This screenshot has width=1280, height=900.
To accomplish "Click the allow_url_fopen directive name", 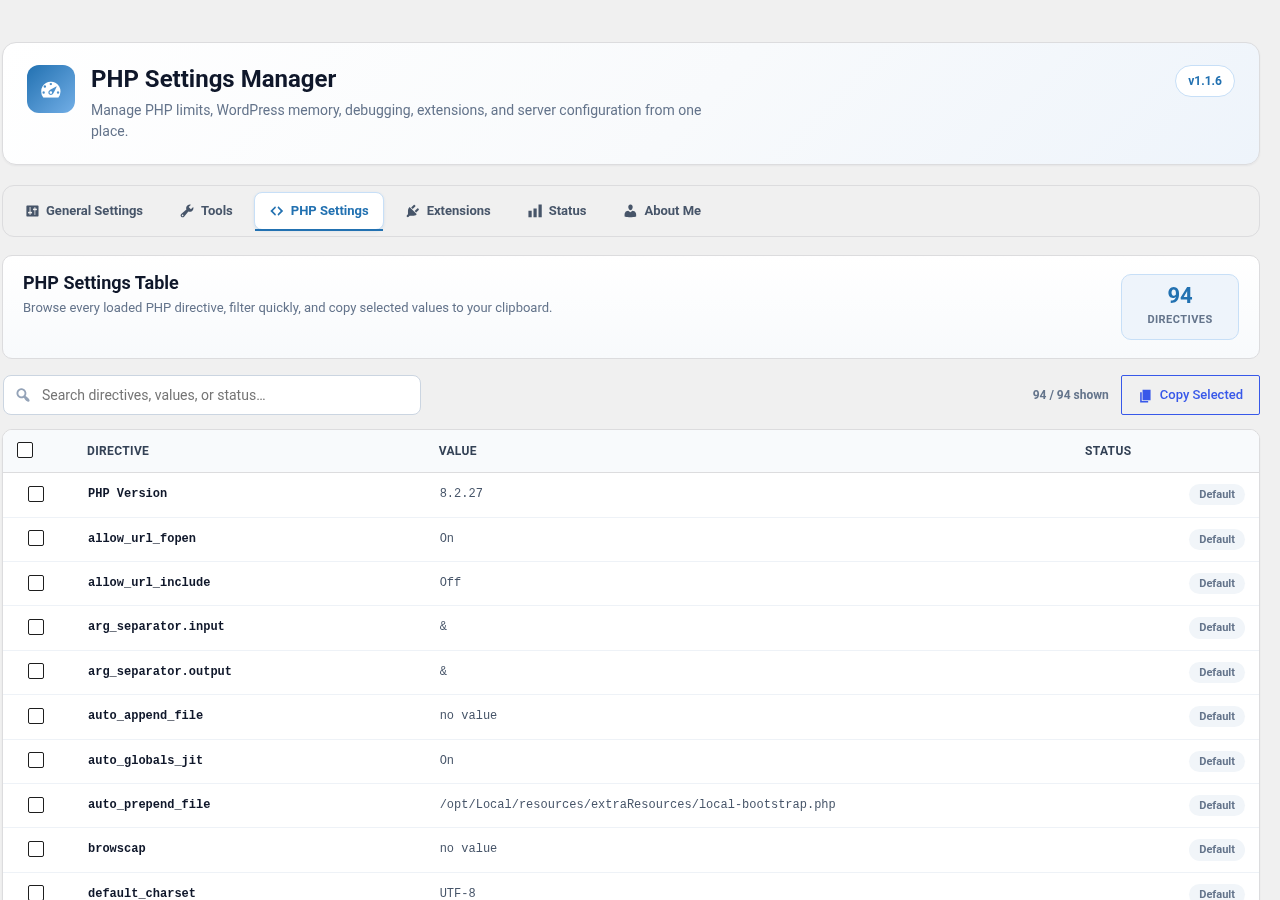I will click(x=142, y=538).
